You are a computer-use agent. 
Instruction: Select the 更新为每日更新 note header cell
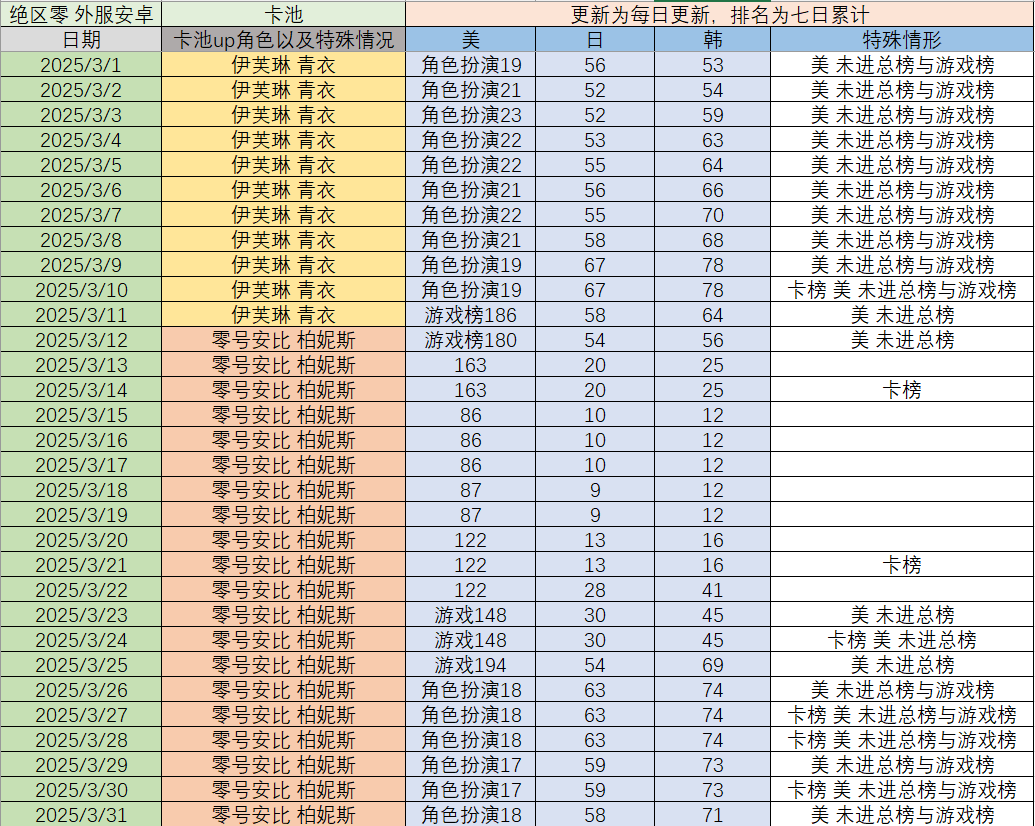click(719, 14)
